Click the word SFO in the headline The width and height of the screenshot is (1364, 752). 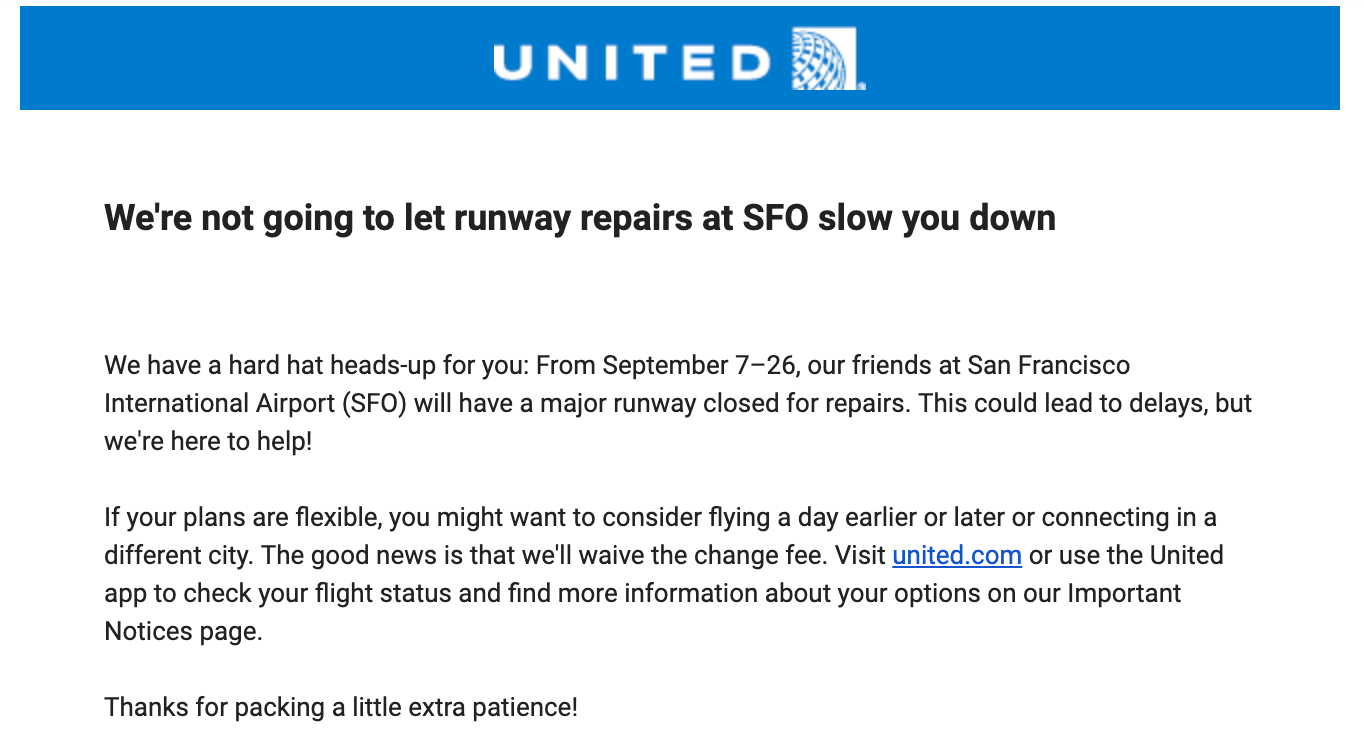coord(774,217)
